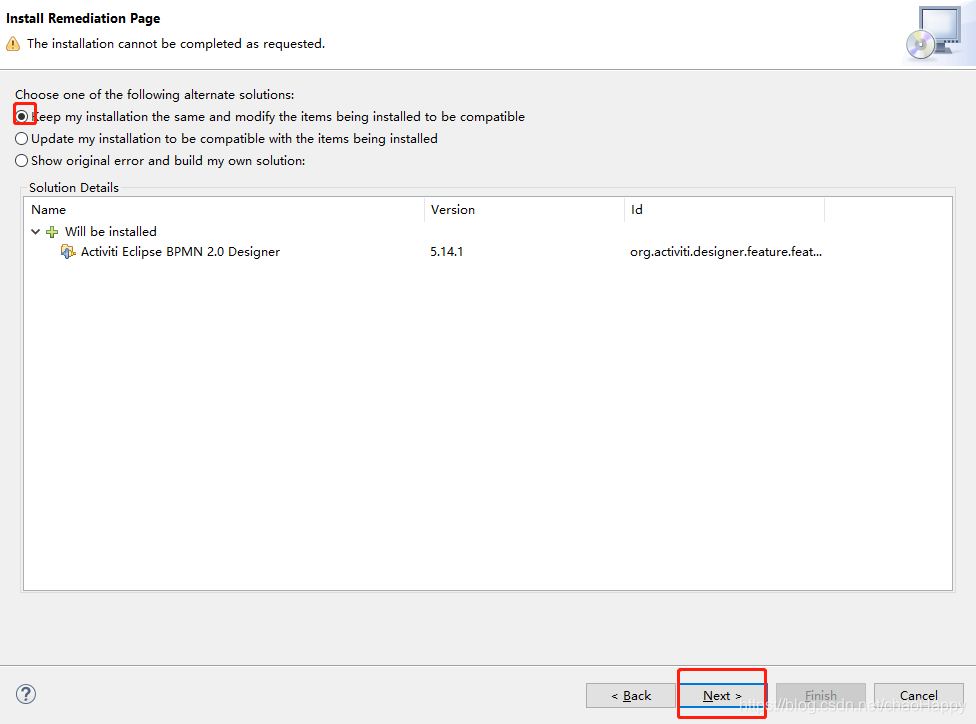Click the 'Solution Details' group label
The image size is (976, 724).
point(74,187)
